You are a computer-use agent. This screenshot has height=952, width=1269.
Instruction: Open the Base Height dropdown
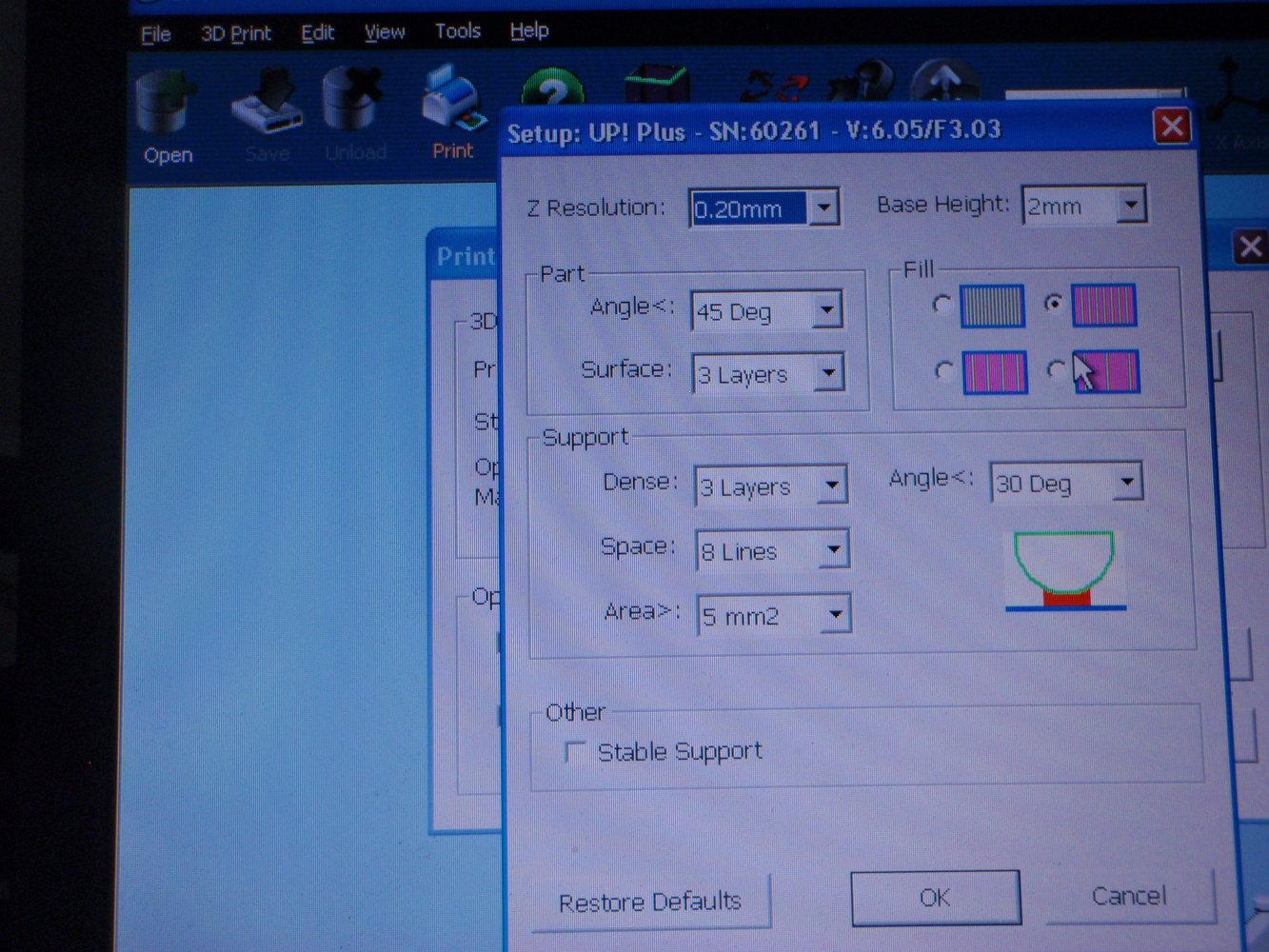point(1130,205)
